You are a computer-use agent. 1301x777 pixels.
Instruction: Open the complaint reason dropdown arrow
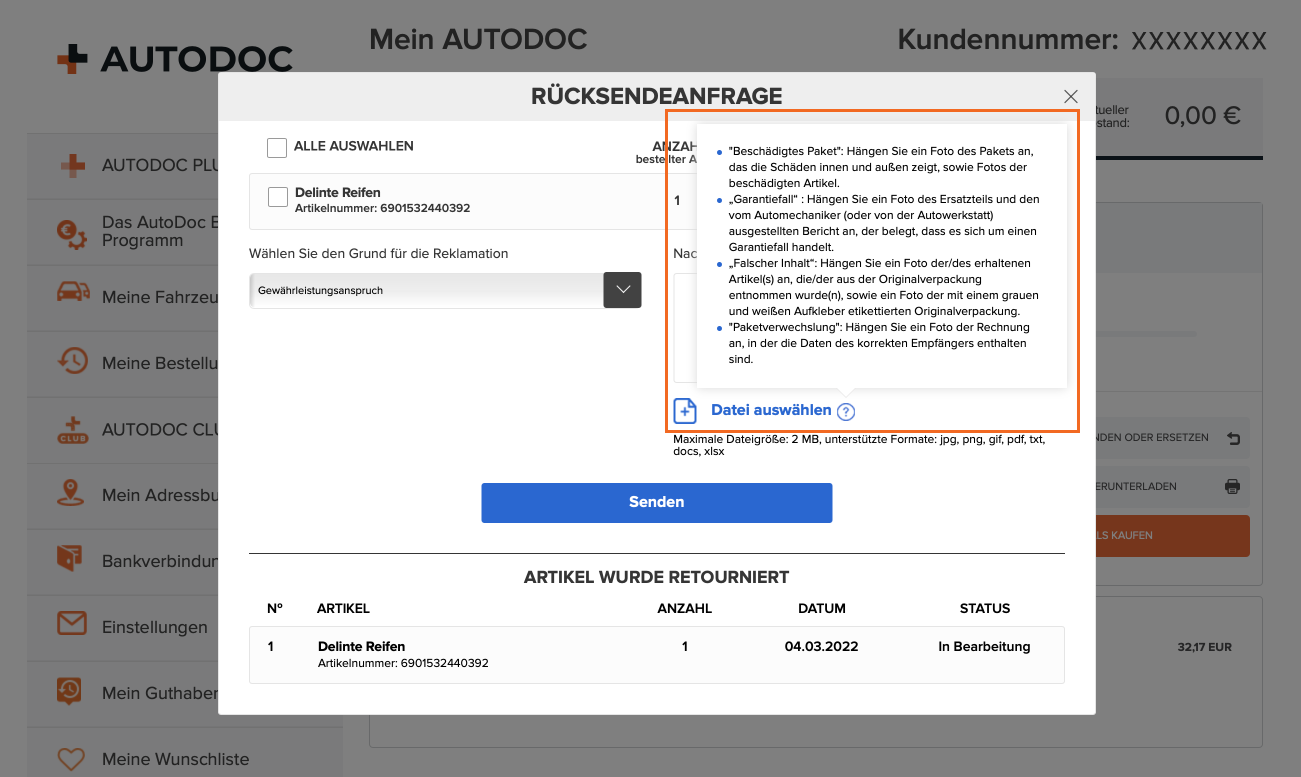coord(622,290)
